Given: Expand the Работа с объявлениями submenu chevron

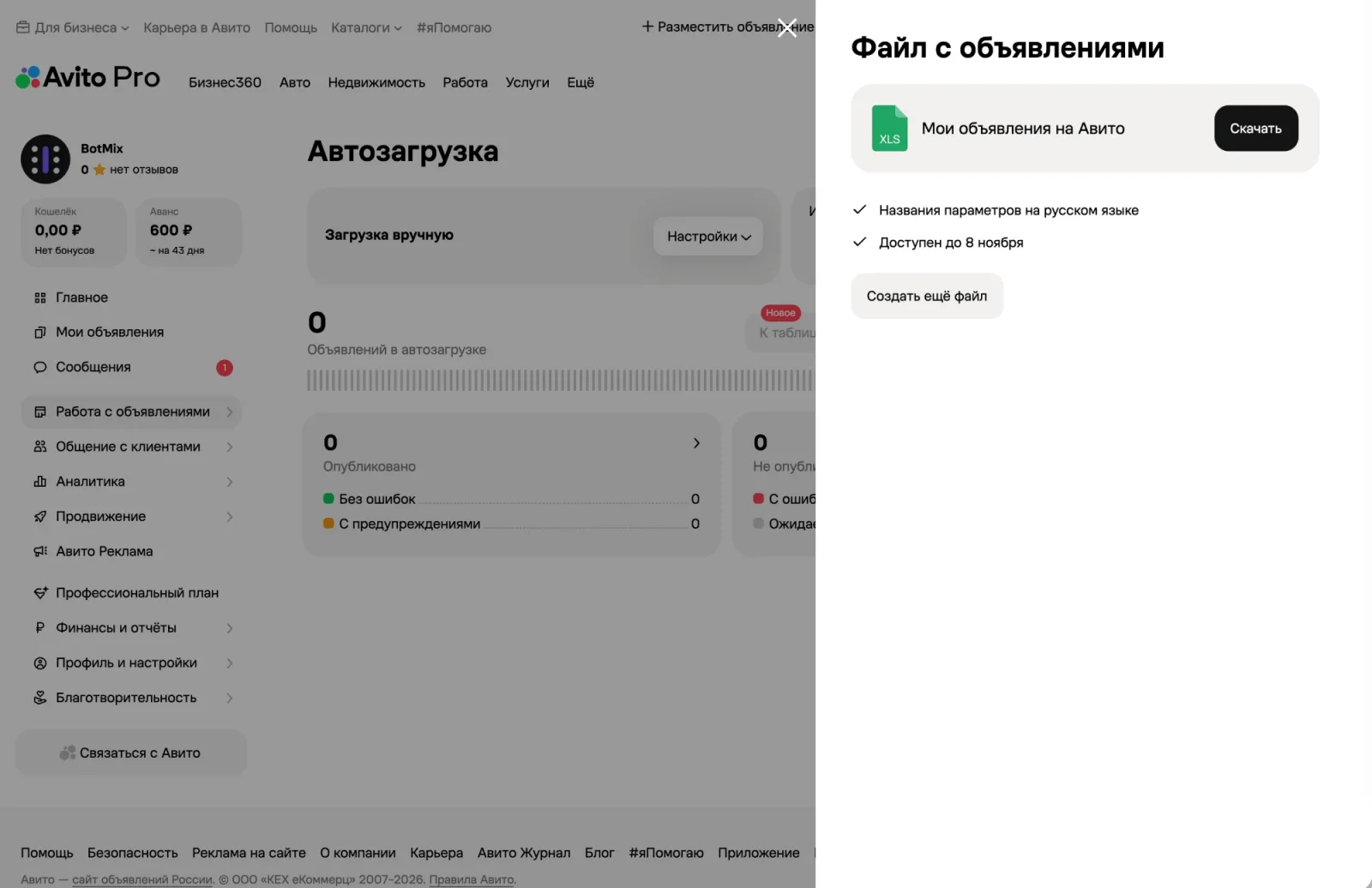Looking at the screenshot, I should pyautogui.click(x=230, y=412).
